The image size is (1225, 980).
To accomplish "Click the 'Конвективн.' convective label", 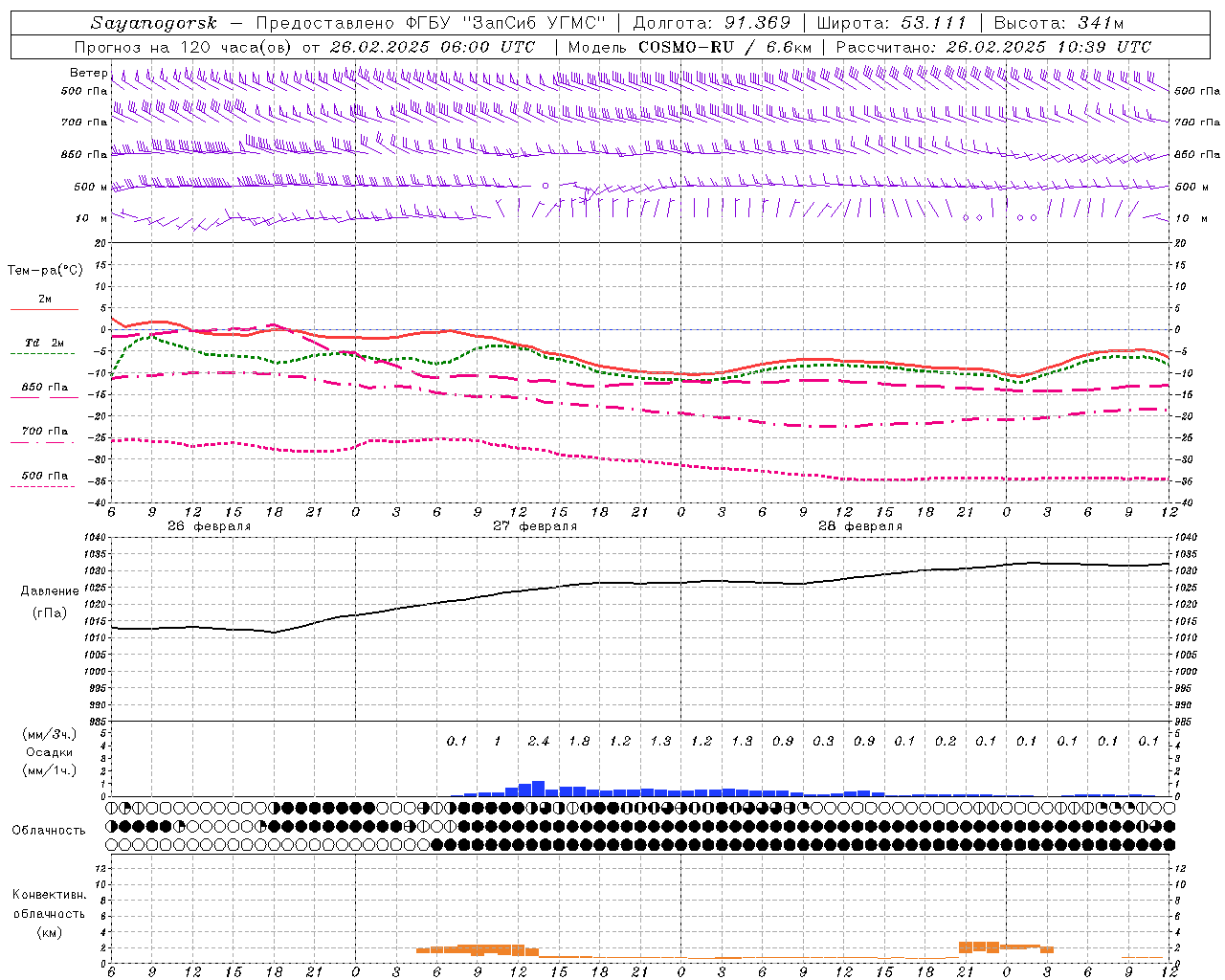I will [49, 895].
